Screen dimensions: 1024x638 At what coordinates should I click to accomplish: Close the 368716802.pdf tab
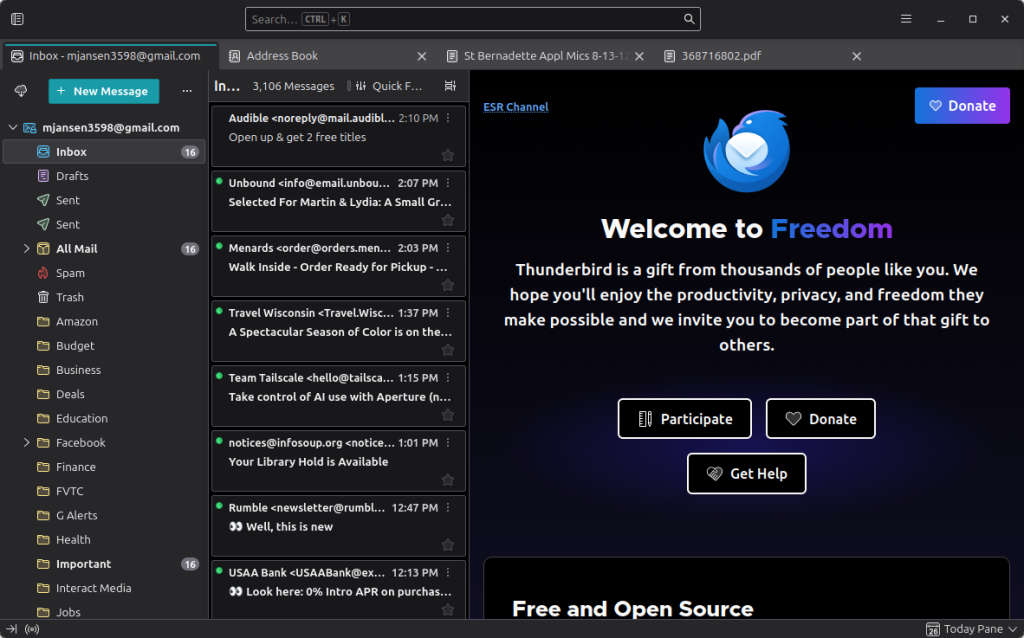click(x=857, y=56)
